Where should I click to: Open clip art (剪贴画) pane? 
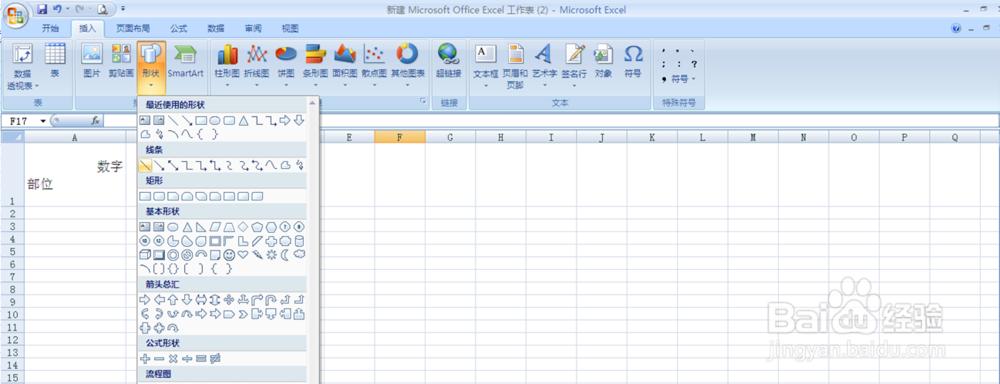tap(121, 61)
